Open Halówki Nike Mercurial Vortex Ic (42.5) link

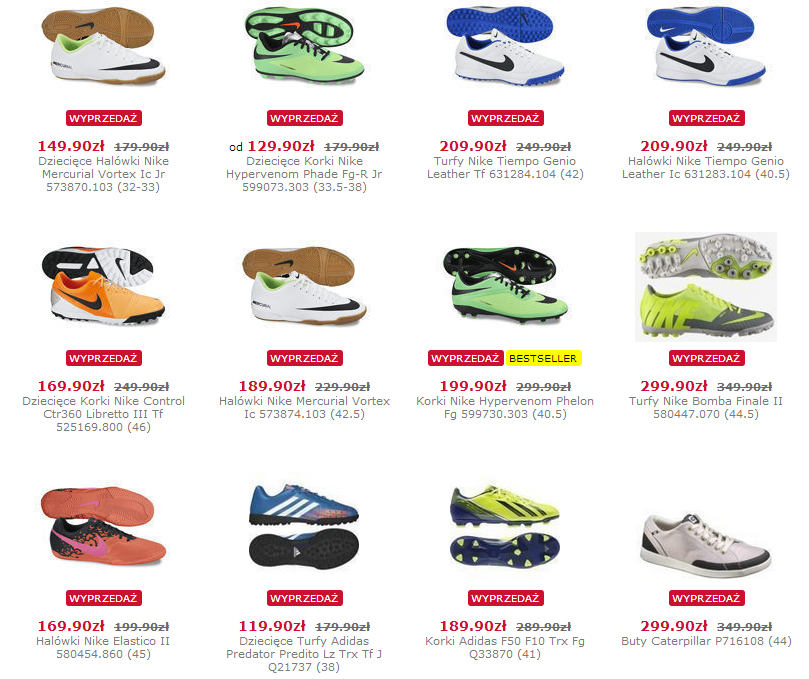pos(304,408)
